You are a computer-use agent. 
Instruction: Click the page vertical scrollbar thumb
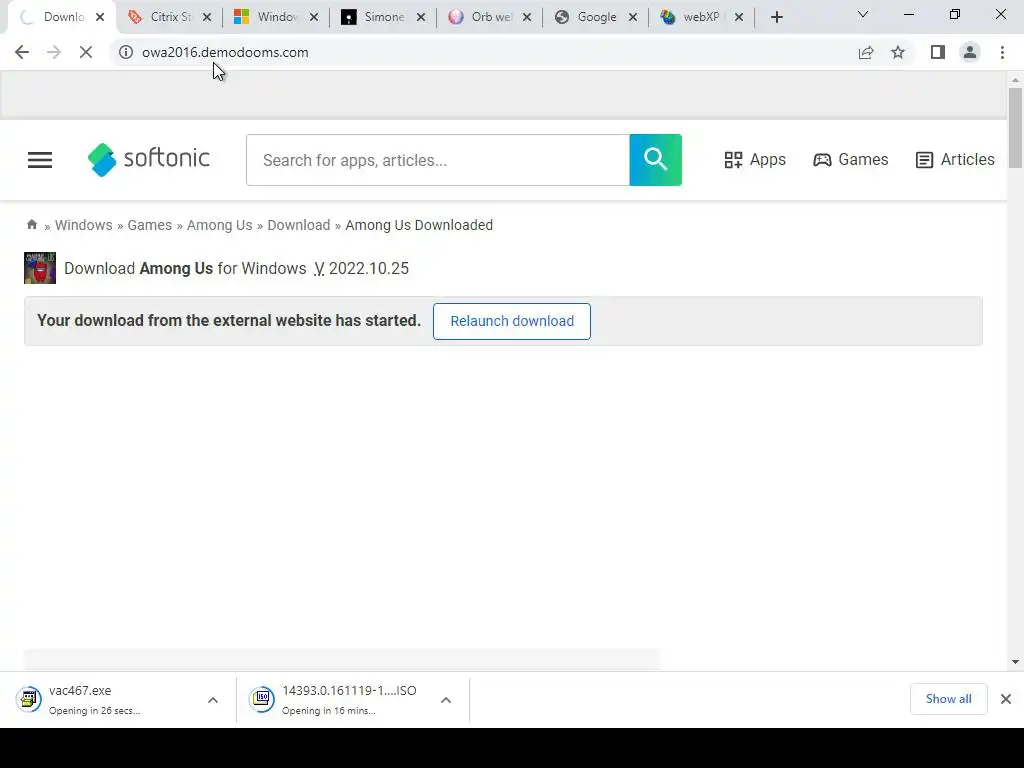point(1015,127)
